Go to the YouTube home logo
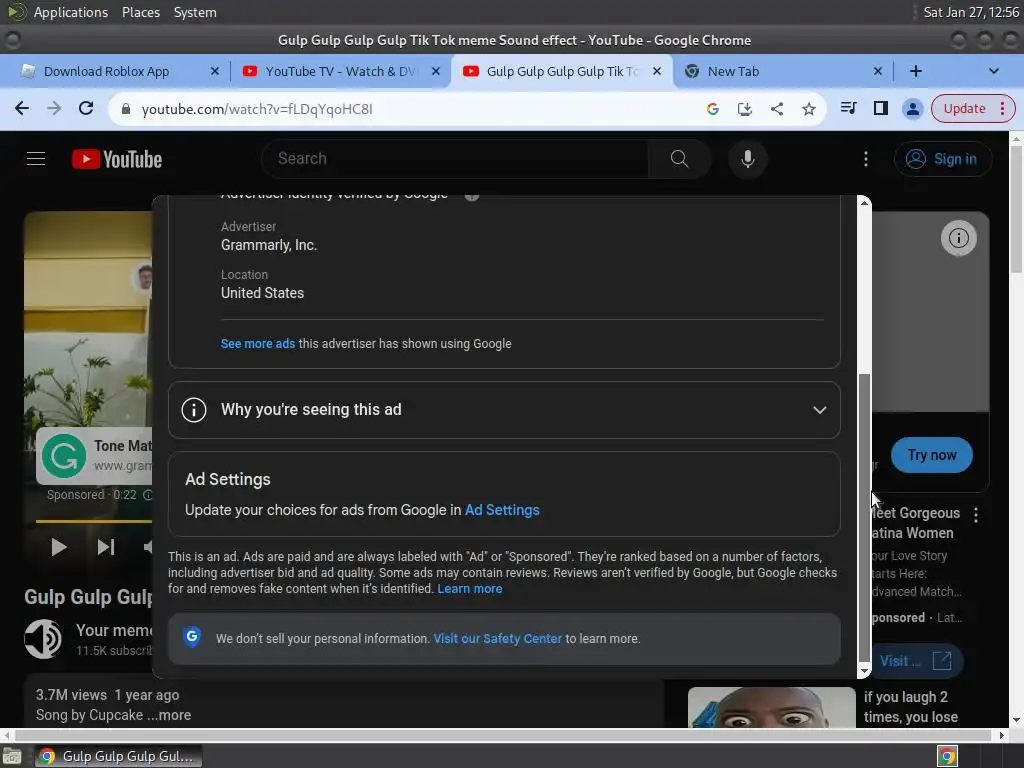The width and height of the screenshot is (1024, 768). [117, 159]
